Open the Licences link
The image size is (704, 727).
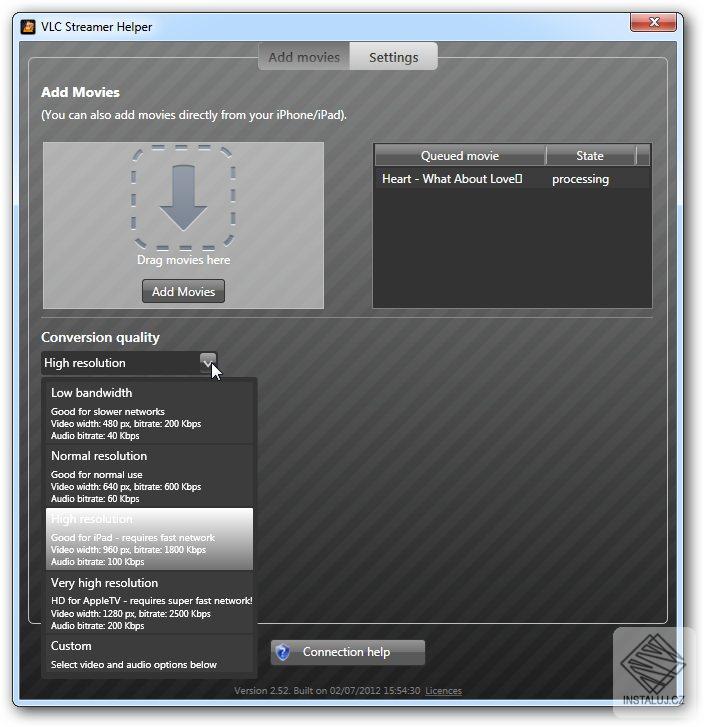tap(443, 691)
